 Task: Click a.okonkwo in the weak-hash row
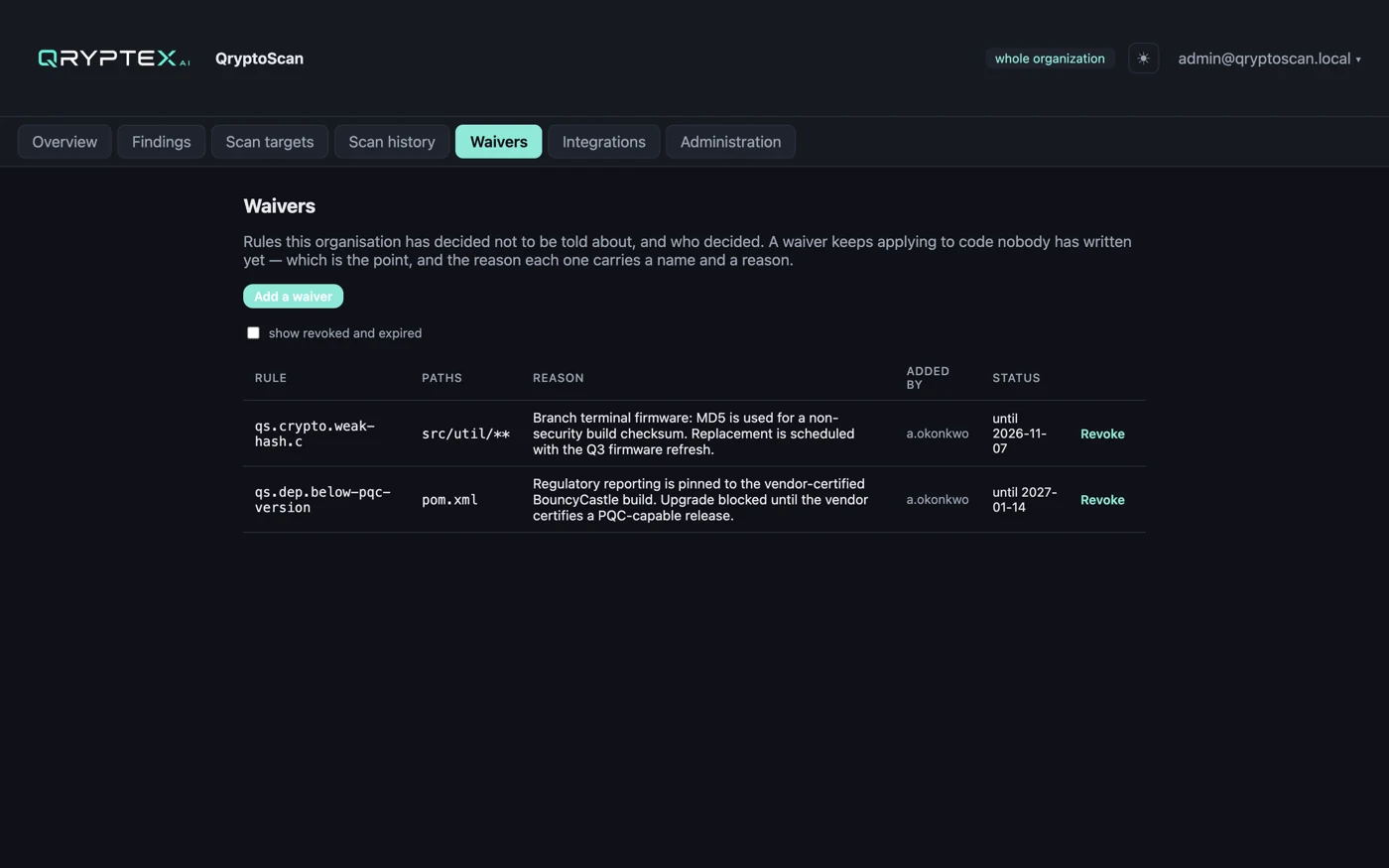click(x=938, y=434)
